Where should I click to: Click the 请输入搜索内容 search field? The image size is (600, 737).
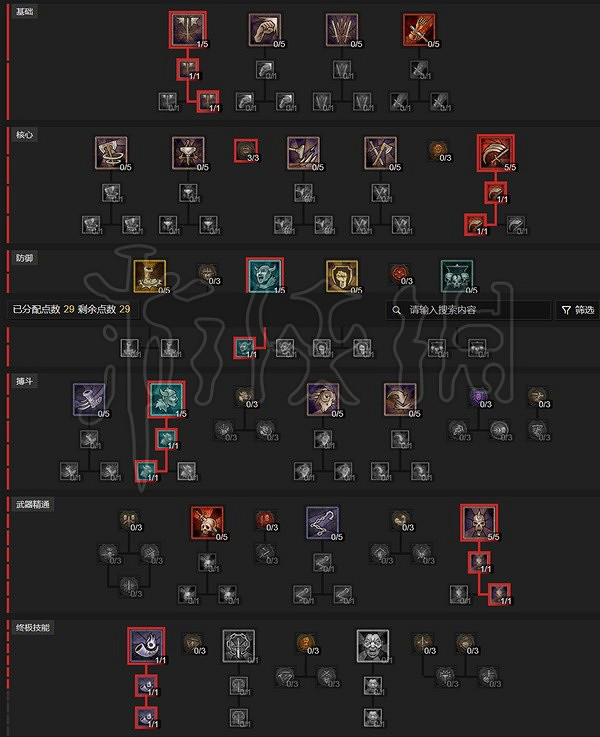point(468,310)
